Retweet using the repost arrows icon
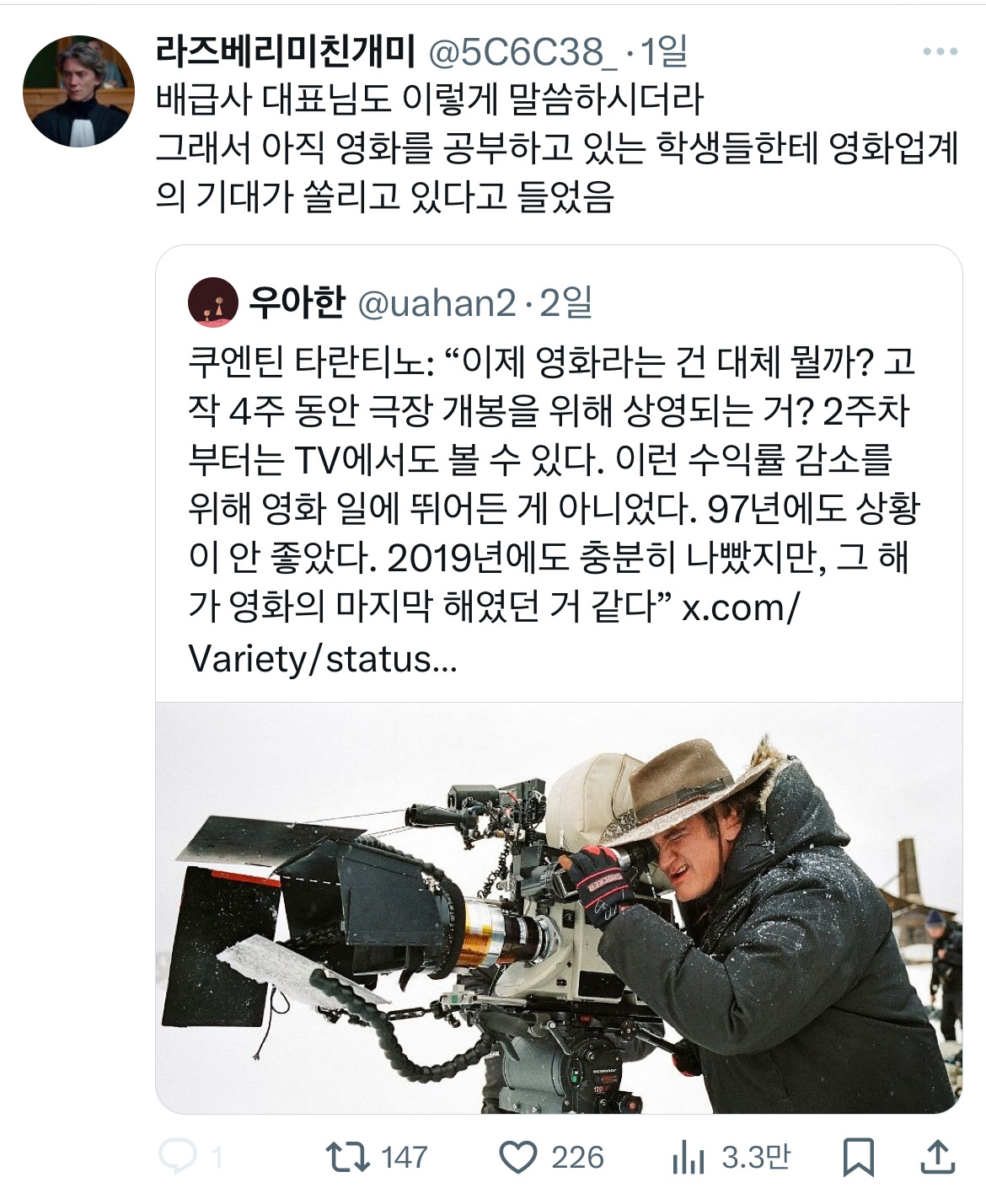 pos(348,1157)
